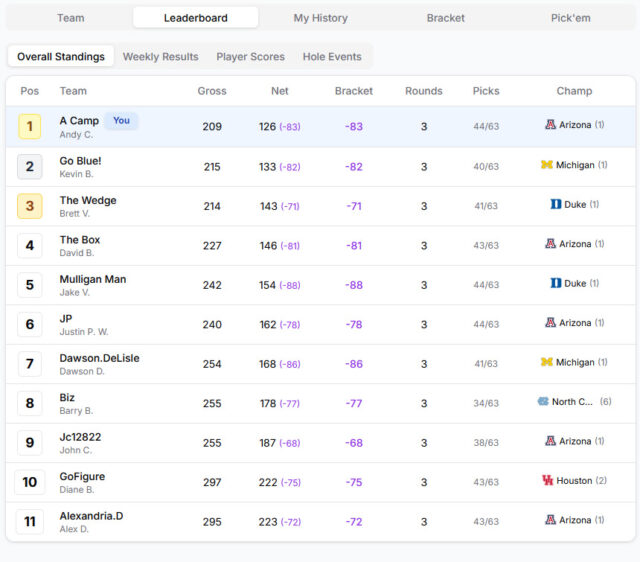Click net score '223 (-72)'
Screen dimensions: 640x562
280,522
